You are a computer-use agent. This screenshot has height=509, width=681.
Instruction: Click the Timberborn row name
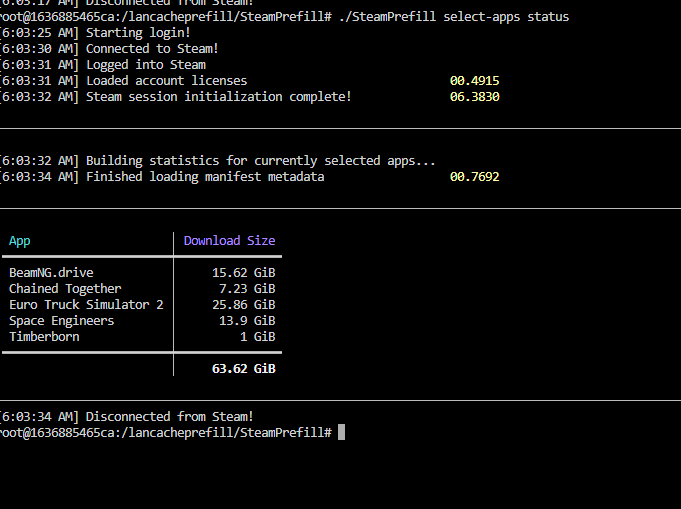pyautogui.click(x=44, y=337)
